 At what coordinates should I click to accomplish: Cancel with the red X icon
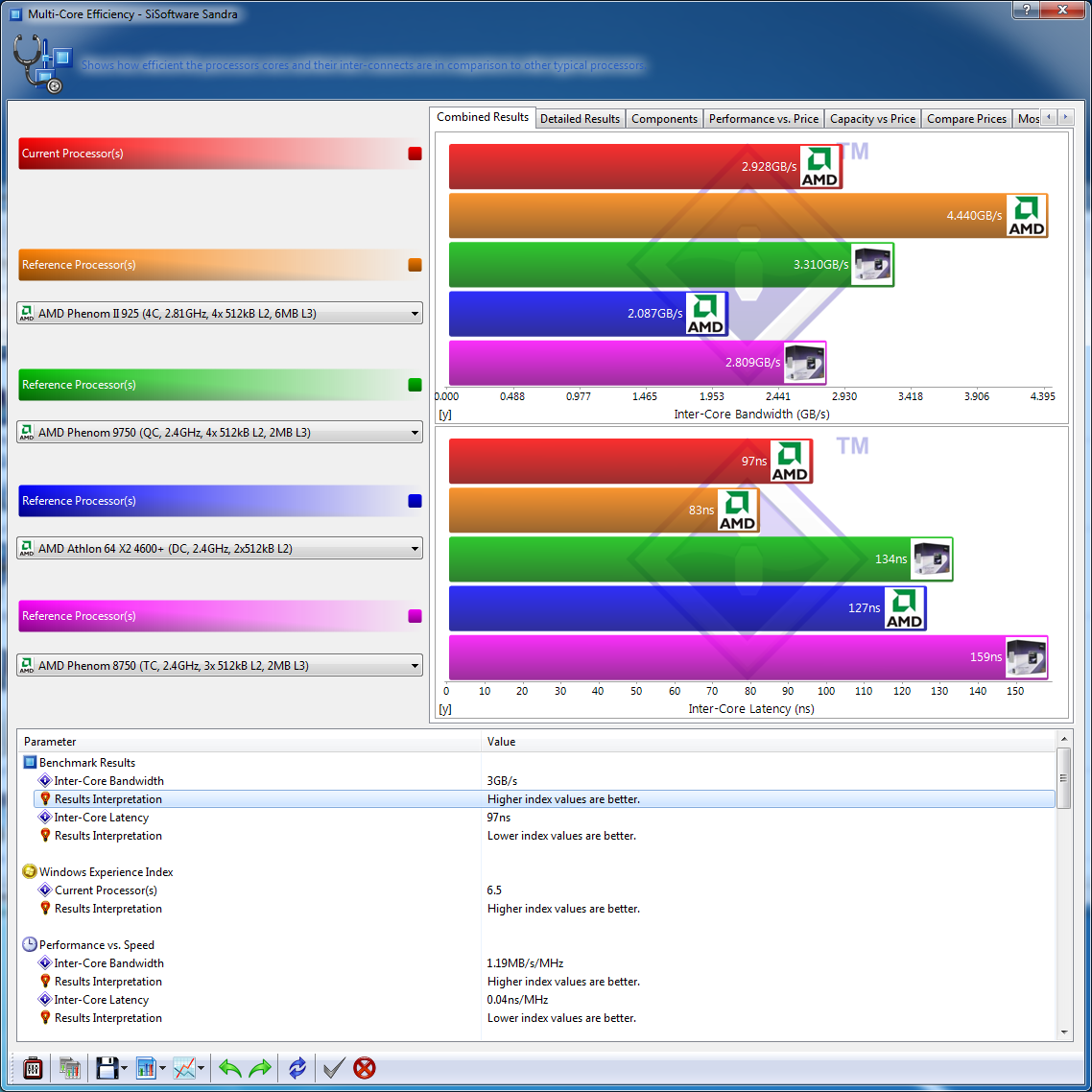coord(365,1068)
